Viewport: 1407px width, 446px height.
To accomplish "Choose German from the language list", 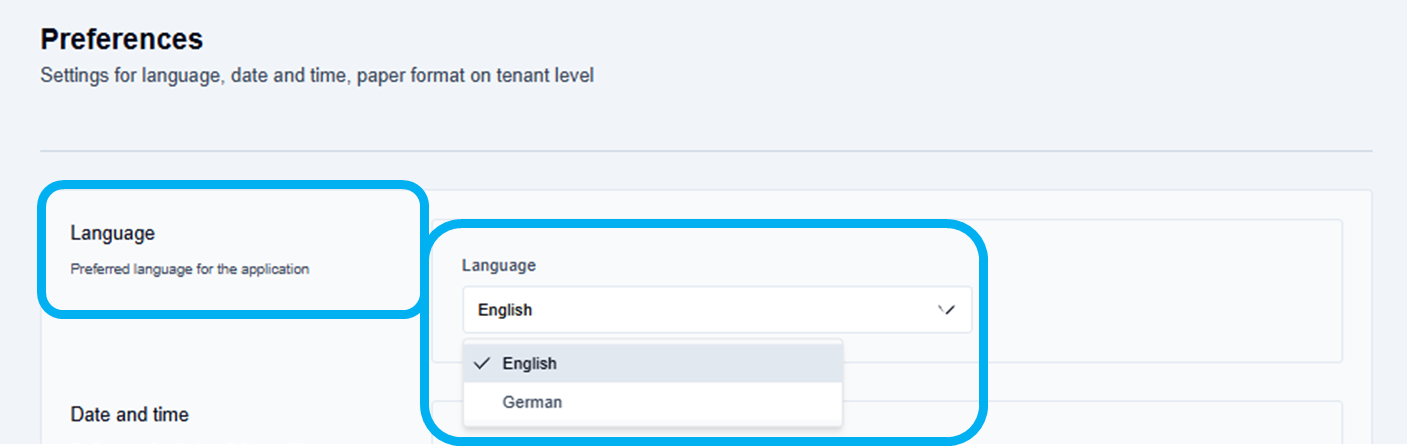I will (x=532, y=402).
